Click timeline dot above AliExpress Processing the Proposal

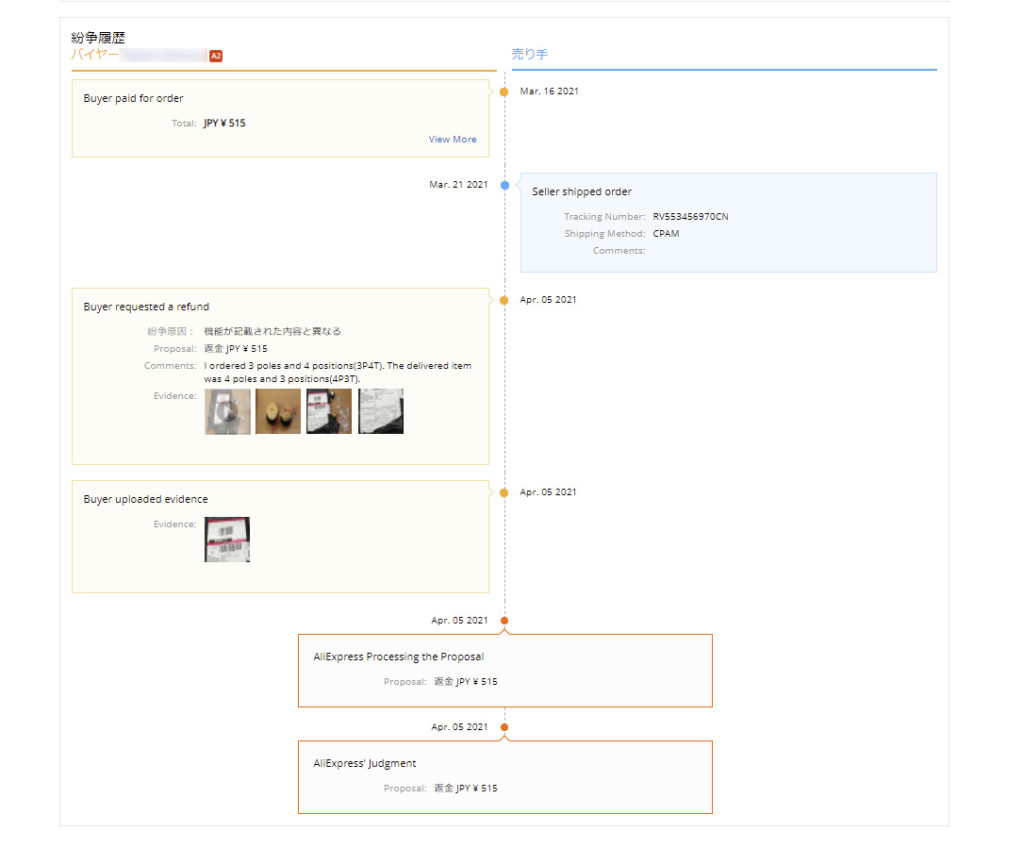pos(504,621)
